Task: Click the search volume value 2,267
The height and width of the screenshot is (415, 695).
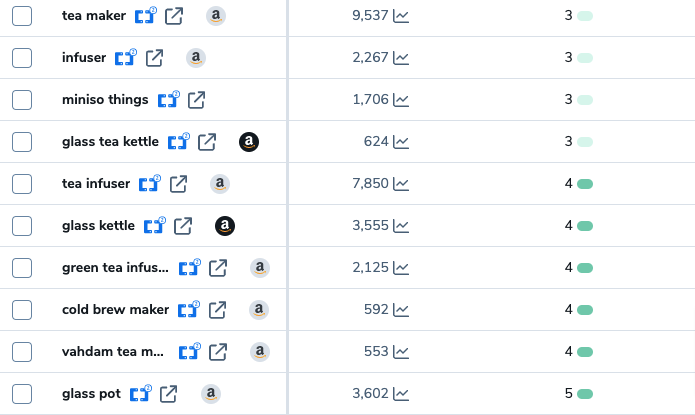Action: coord(370,58)
